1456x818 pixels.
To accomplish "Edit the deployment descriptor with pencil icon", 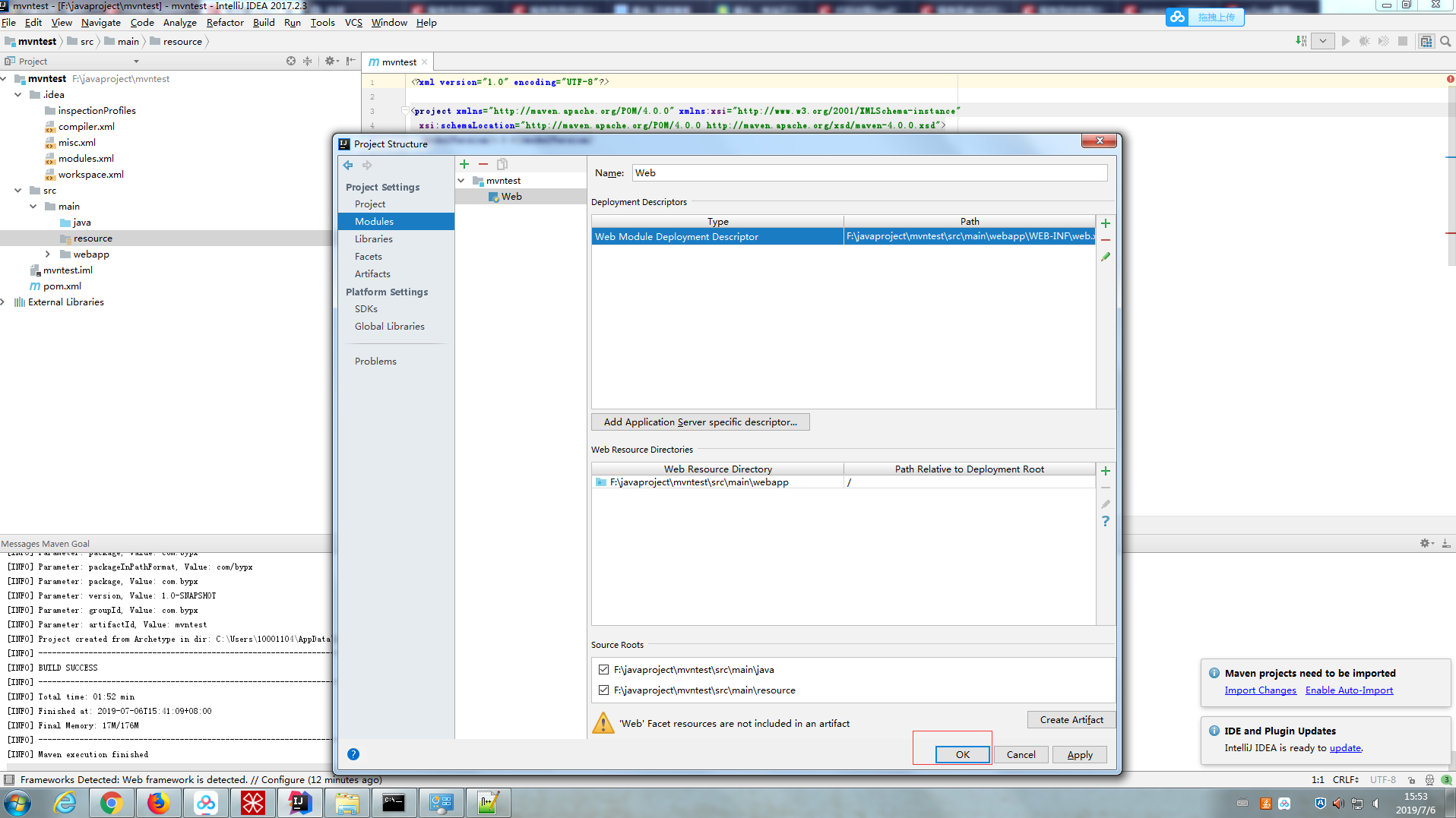I will (x=1106, y=257).
